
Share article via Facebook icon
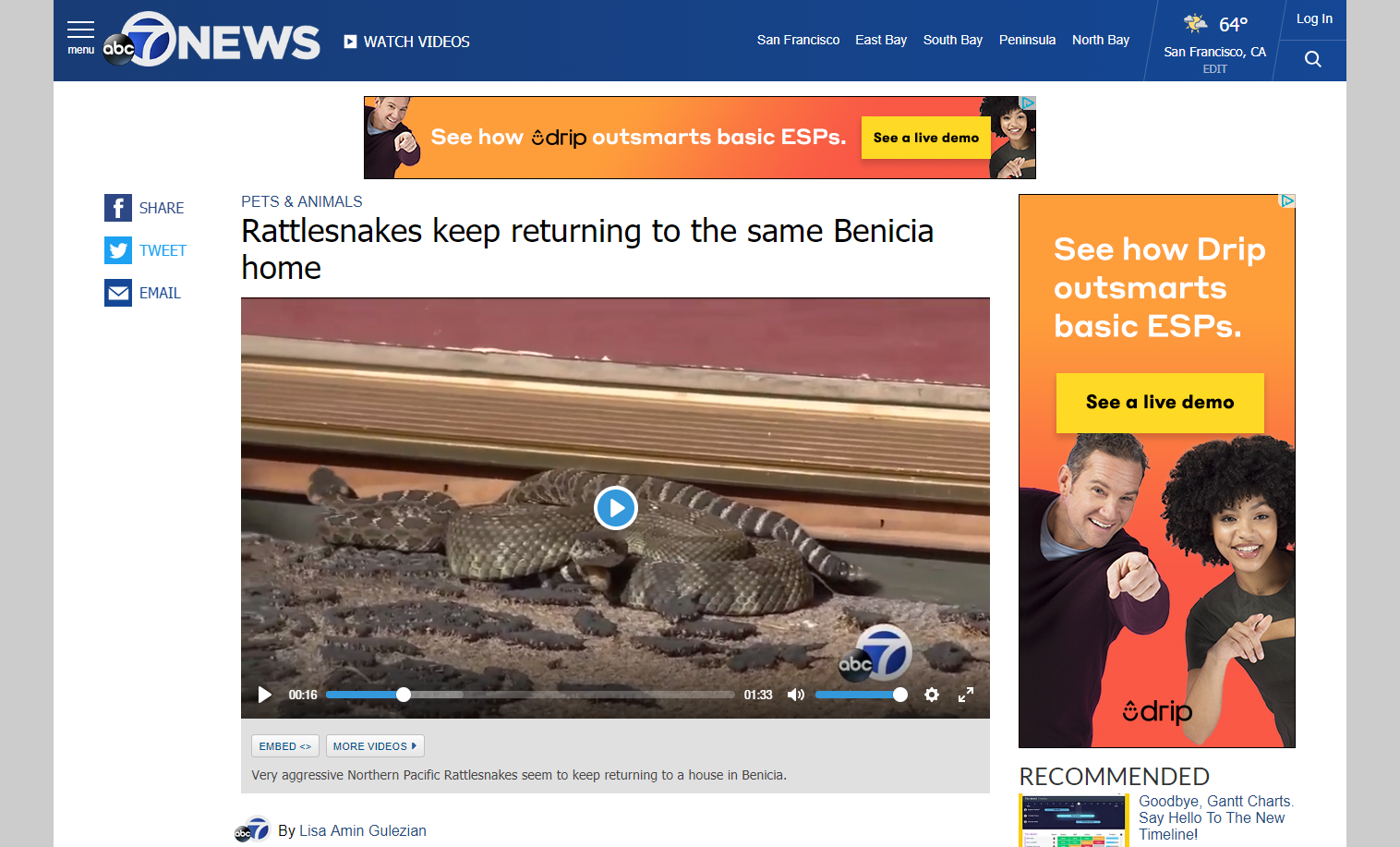coord(118,208)
